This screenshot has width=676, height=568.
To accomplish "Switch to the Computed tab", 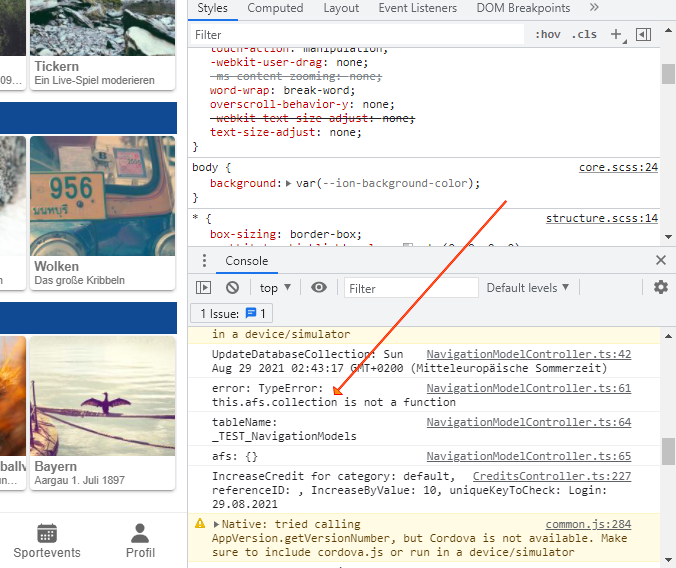I will click(x=275, y=8).
